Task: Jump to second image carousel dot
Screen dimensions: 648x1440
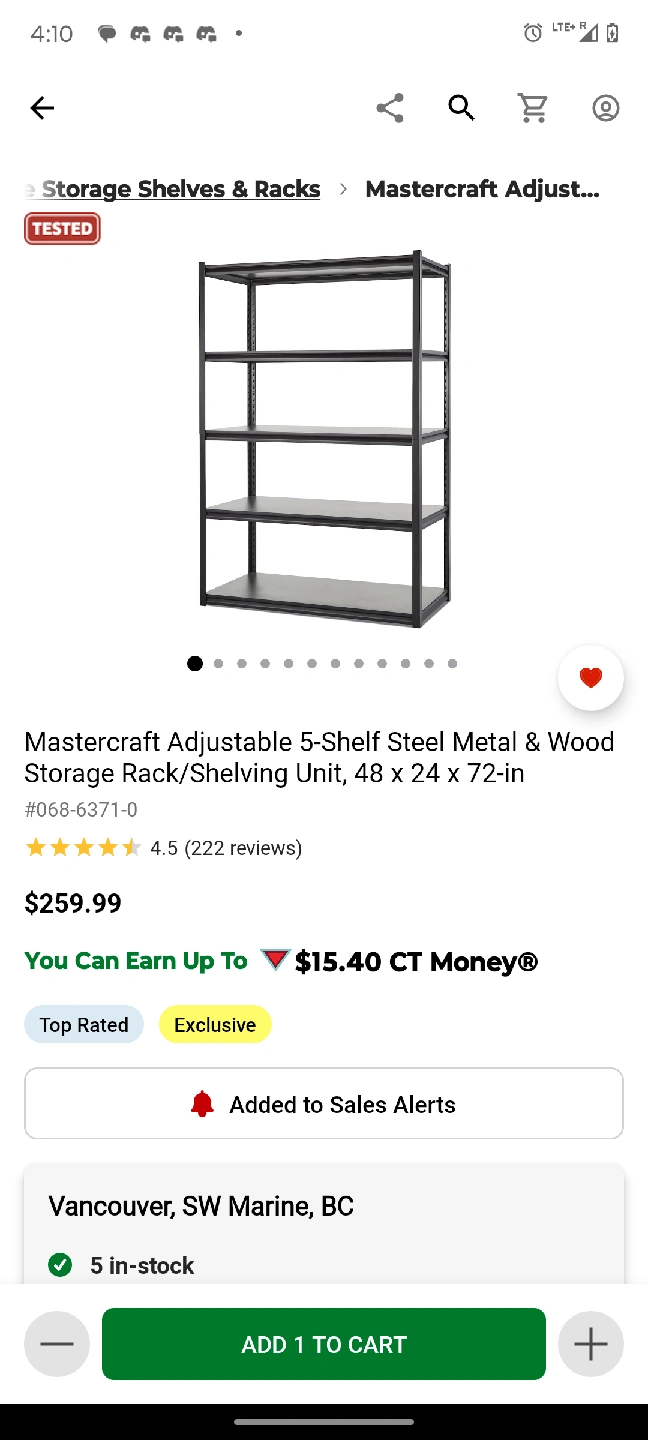Action: click(218, 663)
